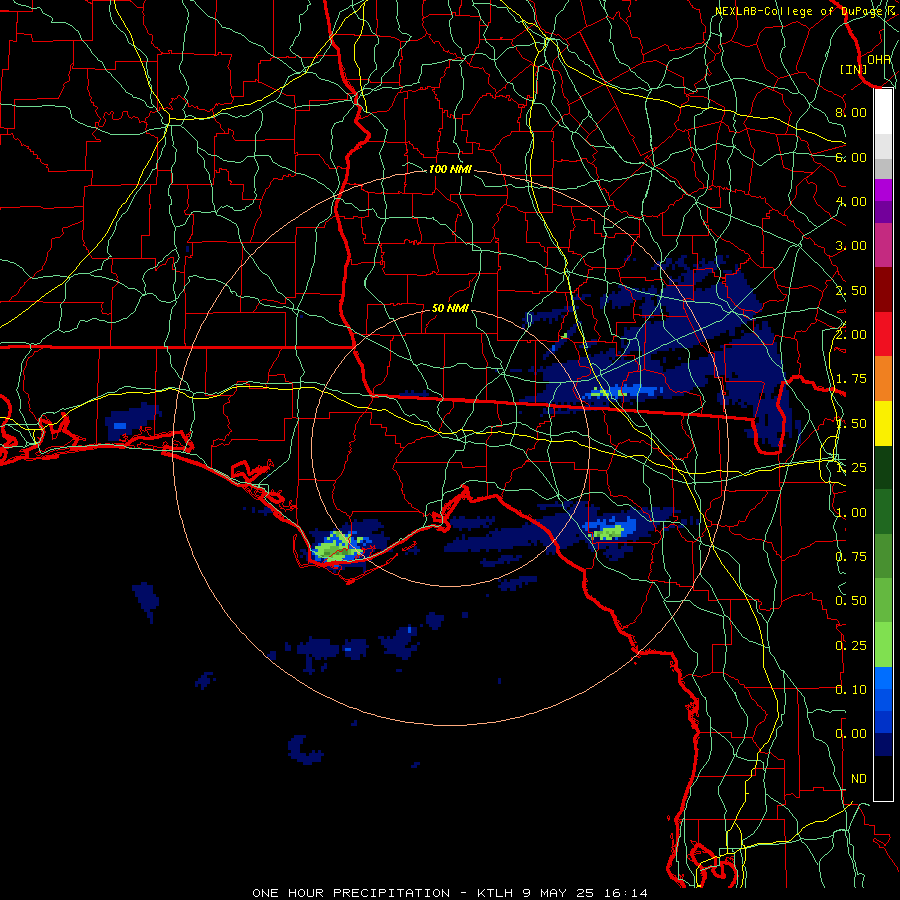The image size is (900, 900).
Task: Click the 3.00 legend value
Action: coord(851,246)
